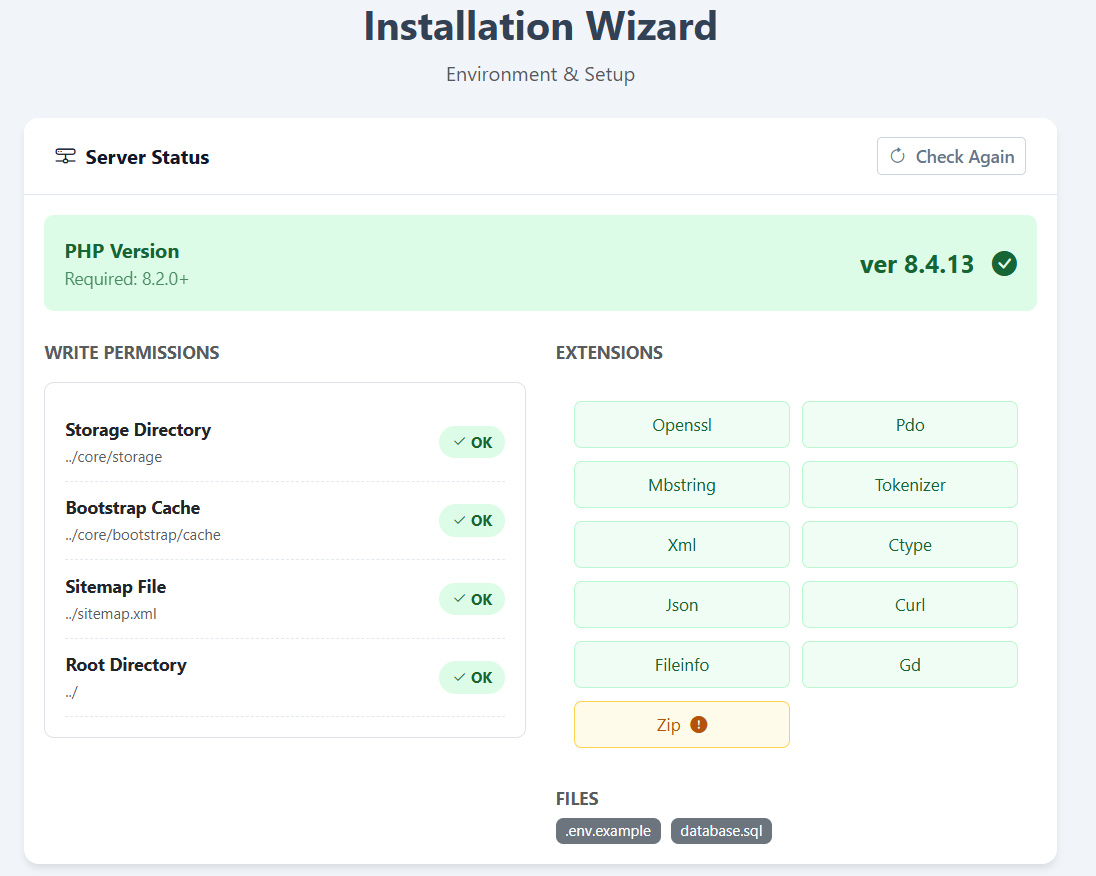Click the green PHP version checkmark icon
Viewport: 1096px width, 876px height.
pyautogui.click(x=1004, y=264)
